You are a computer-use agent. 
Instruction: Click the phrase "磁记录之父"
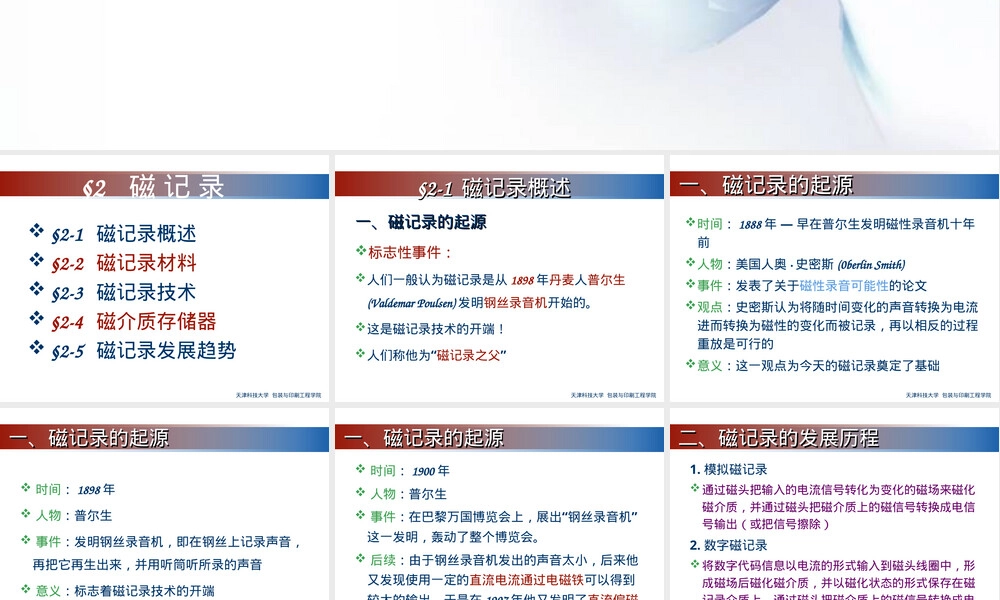point(469,356)
